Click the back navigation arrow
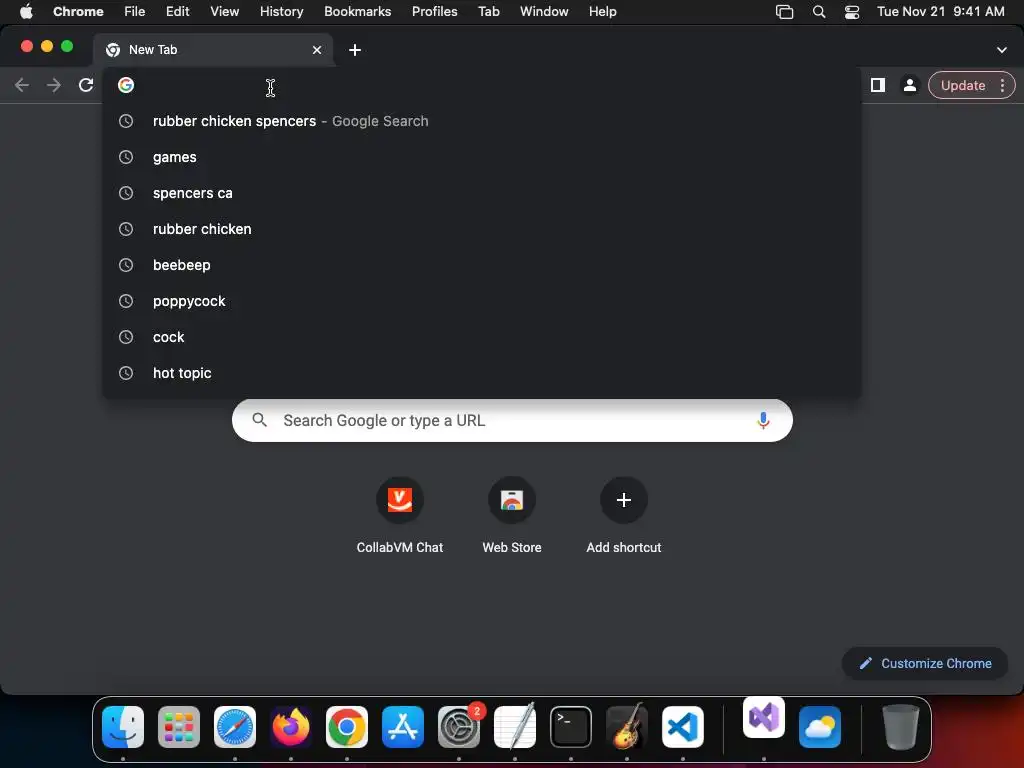This screenshot has height=768, width=1024. click(x=22, y=85)
